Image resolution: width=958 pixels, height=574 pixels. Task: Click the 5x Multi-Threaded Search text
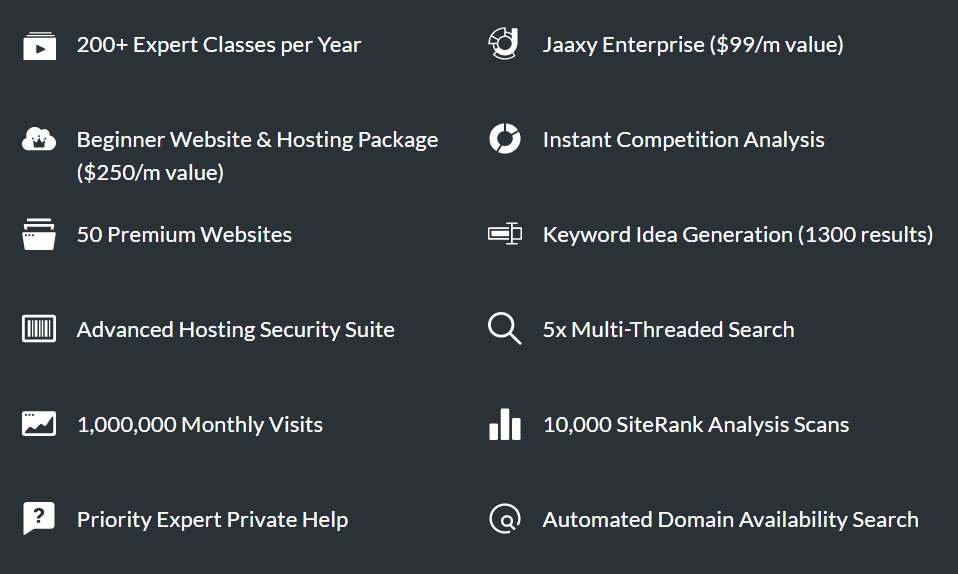tap(668, 330)
